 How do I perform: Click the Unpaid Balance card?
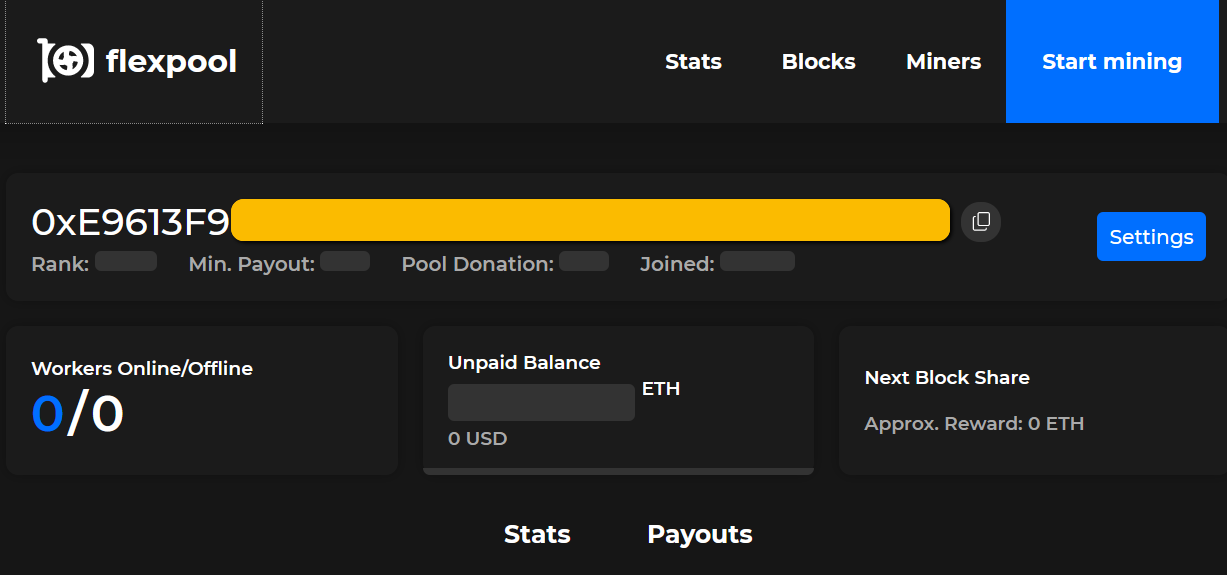(618, 400)
